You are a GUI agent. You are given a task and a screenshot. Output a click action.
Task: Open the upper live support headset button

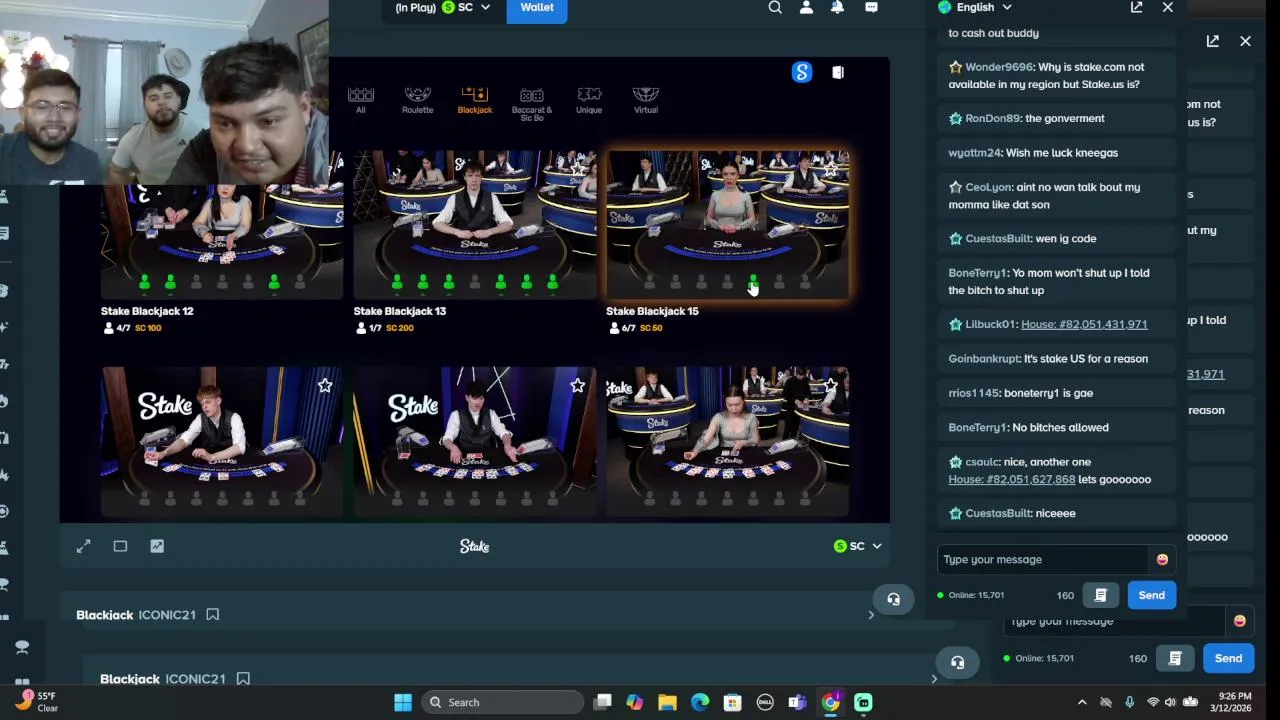tap(893, 599)
